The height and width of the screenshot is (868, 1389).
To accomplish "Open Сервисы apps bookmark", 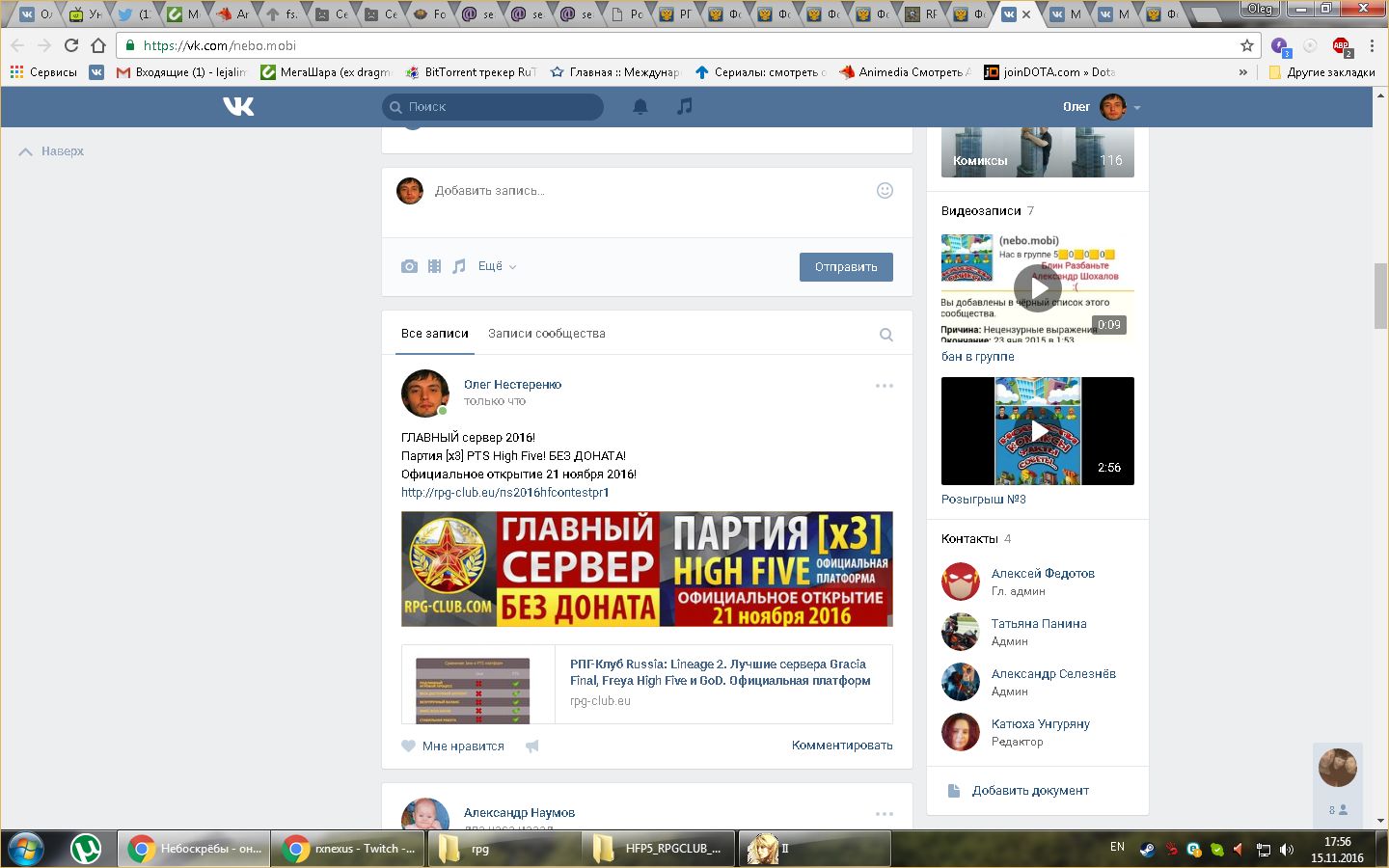I will tap(43, 72).
